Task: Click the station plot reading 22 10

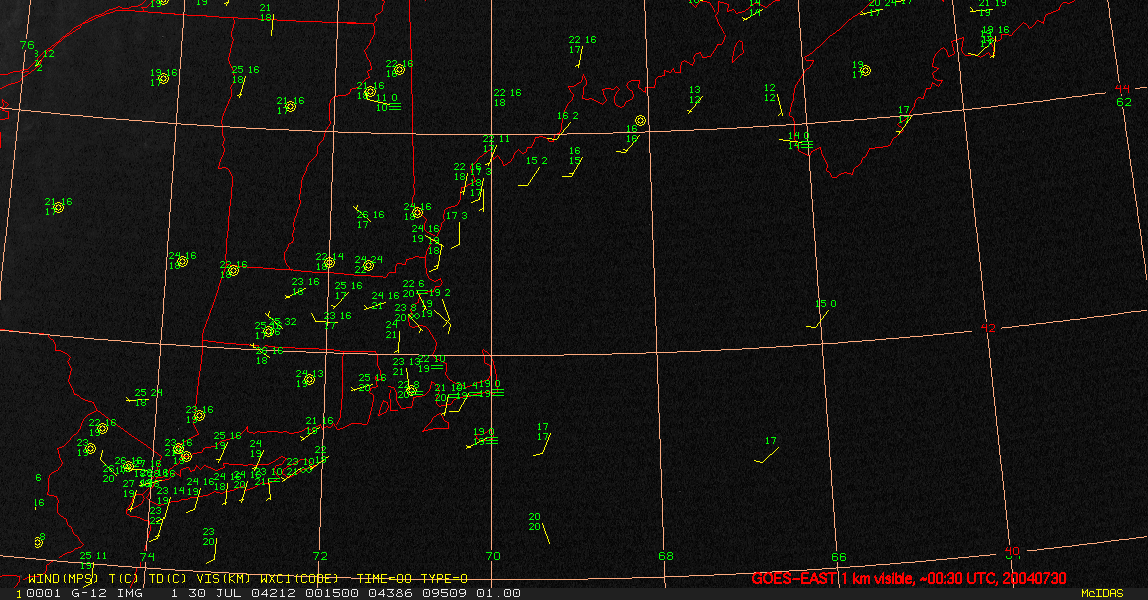Action: [x=431, y=359]
